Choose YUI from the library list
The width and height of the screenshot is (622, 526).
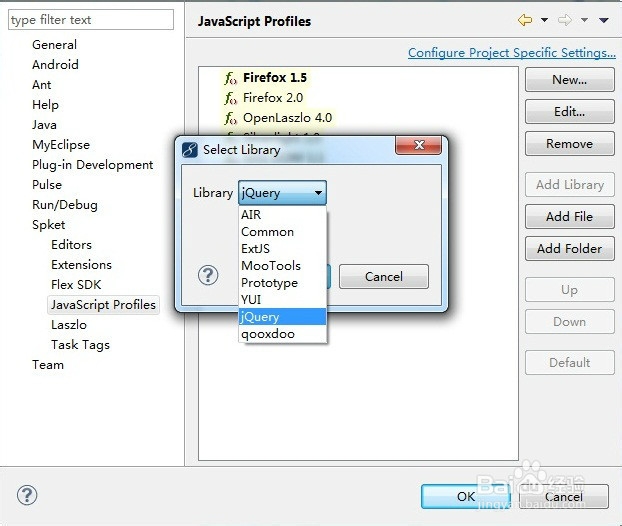[x=282, y=299]
